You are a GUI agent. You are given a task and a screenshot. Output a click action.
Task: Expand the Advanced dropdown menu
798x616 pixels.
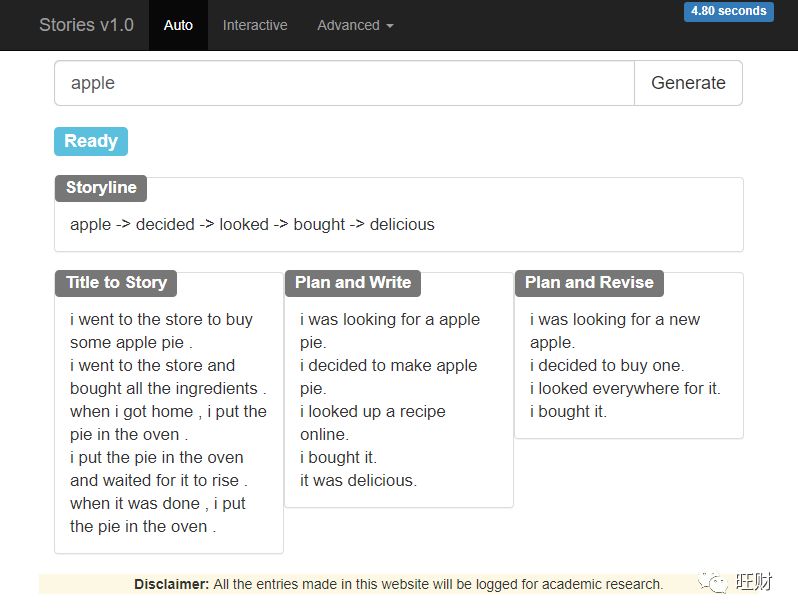tap(354, 25)
